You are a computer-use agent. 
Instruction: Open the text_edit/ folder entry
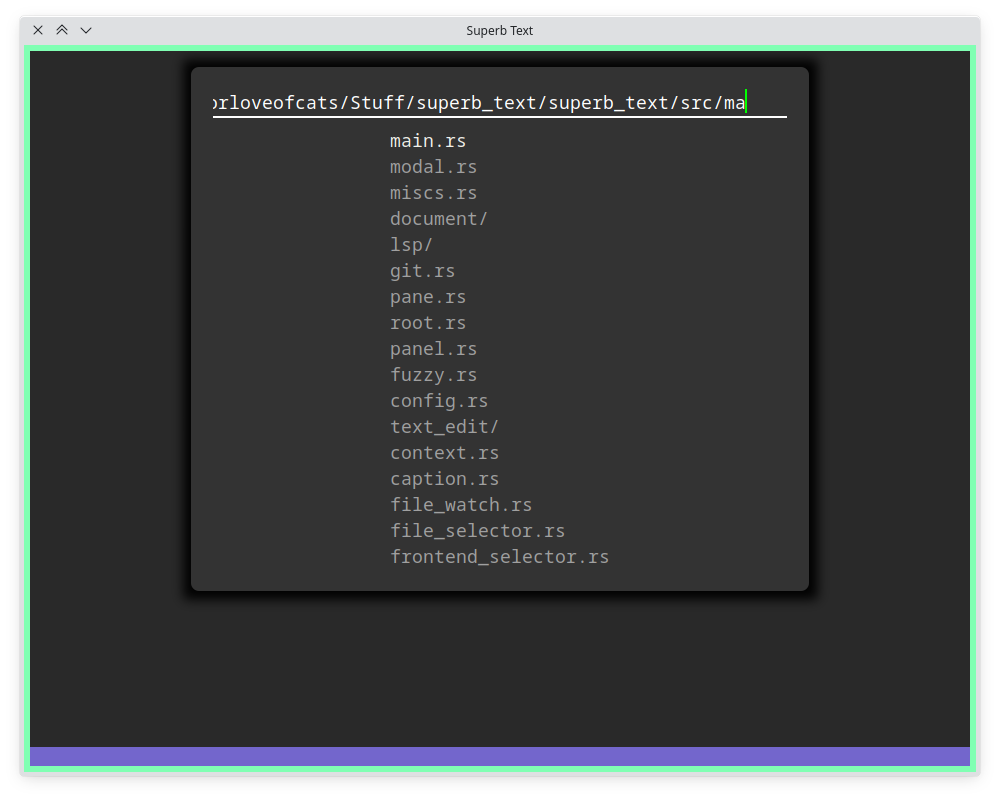coord(445,427)
